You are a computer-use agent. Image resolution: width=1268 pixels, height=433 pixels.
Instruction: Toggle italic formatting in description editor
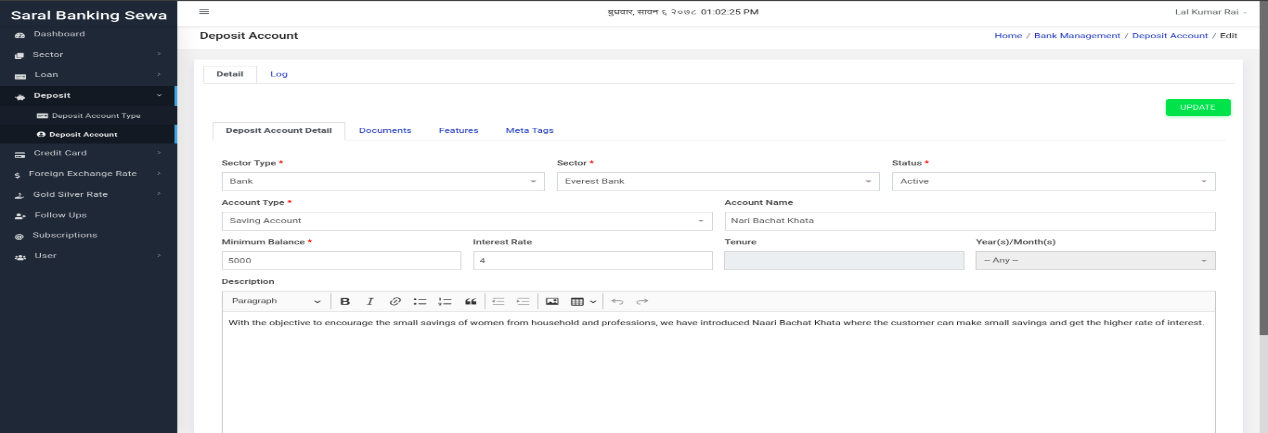click(x=370, y=301)
